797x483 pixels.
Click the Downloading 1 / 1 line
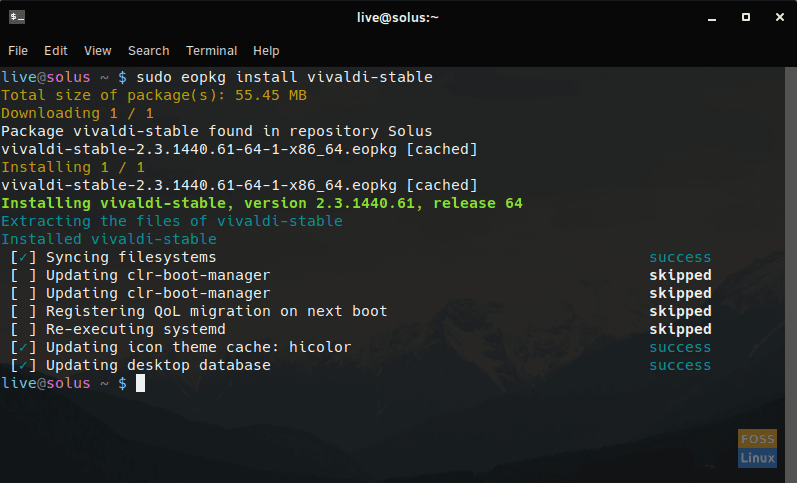coord(77,113)
